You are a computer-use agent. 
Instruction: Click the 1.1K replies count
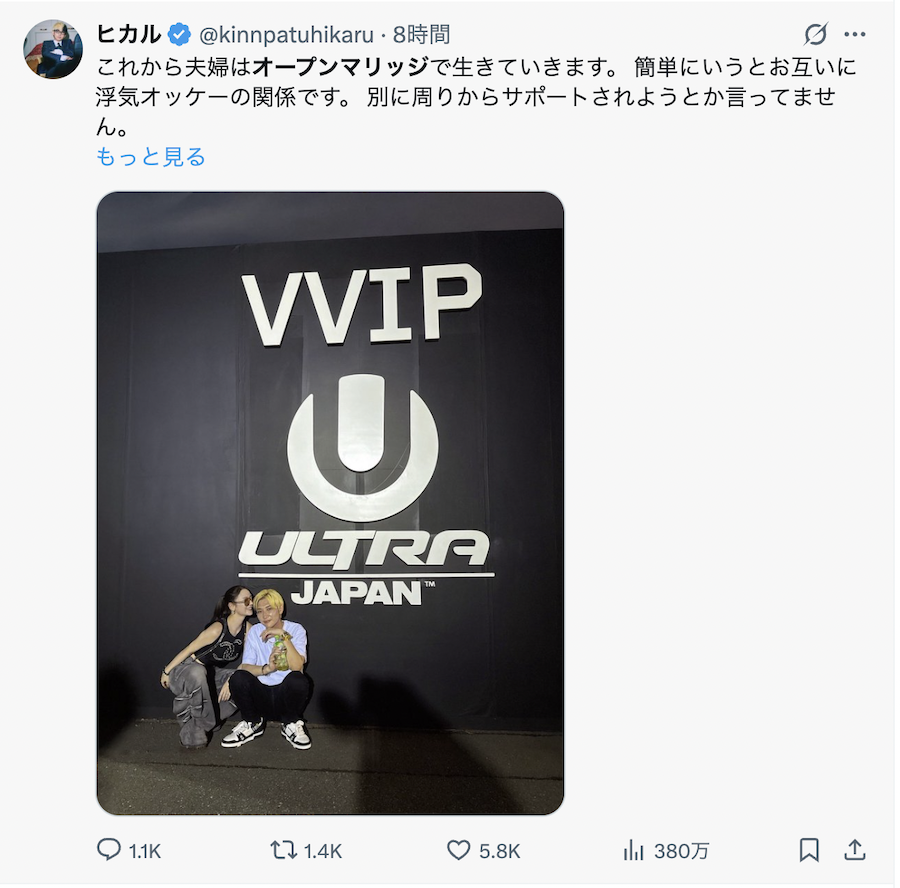[x=145, y=851]
